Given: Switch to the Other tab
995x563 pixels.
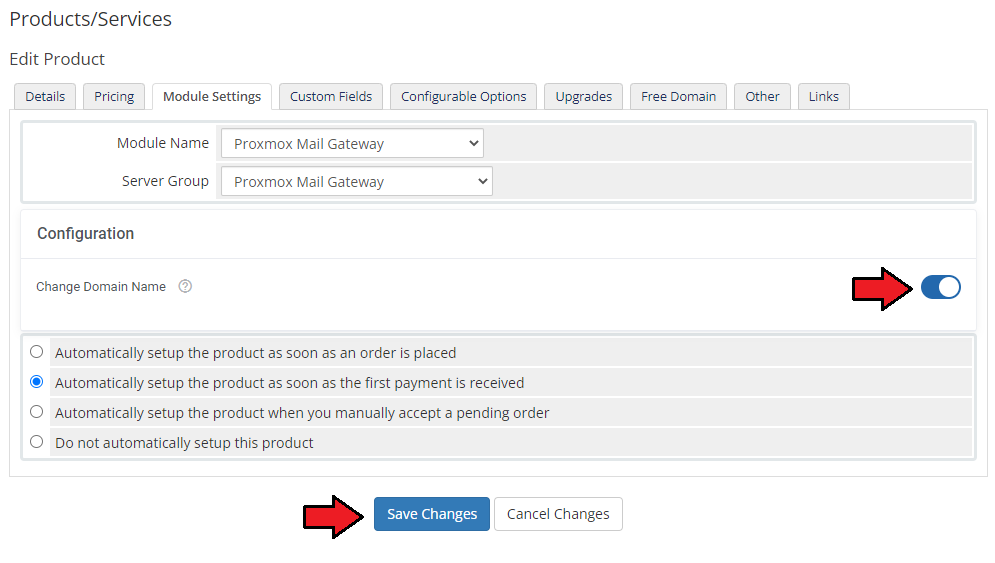Looking at the screenshot, I should (762, 96).
